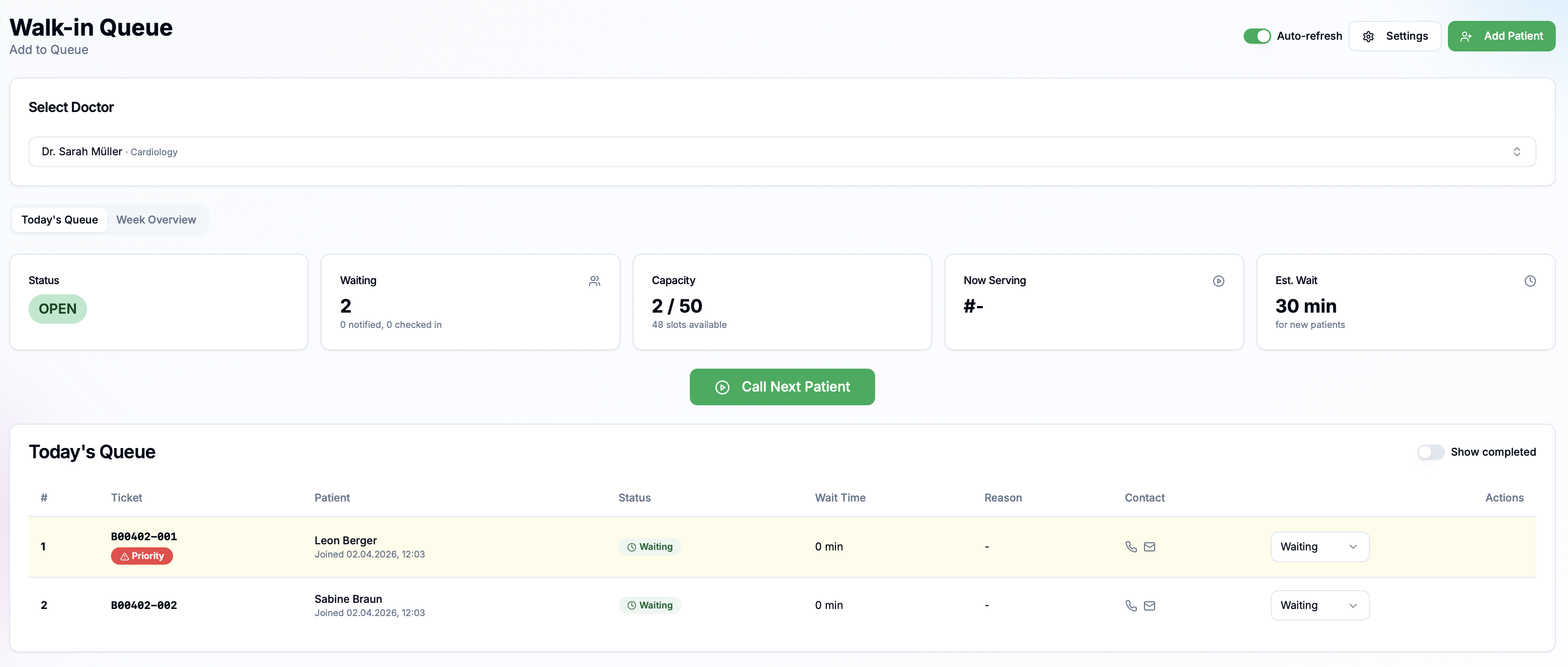The width and height of the screenshot is (1568, 667).
Task: Toggle the Auto-refresh switch
Action: (x=1257, y=36)
